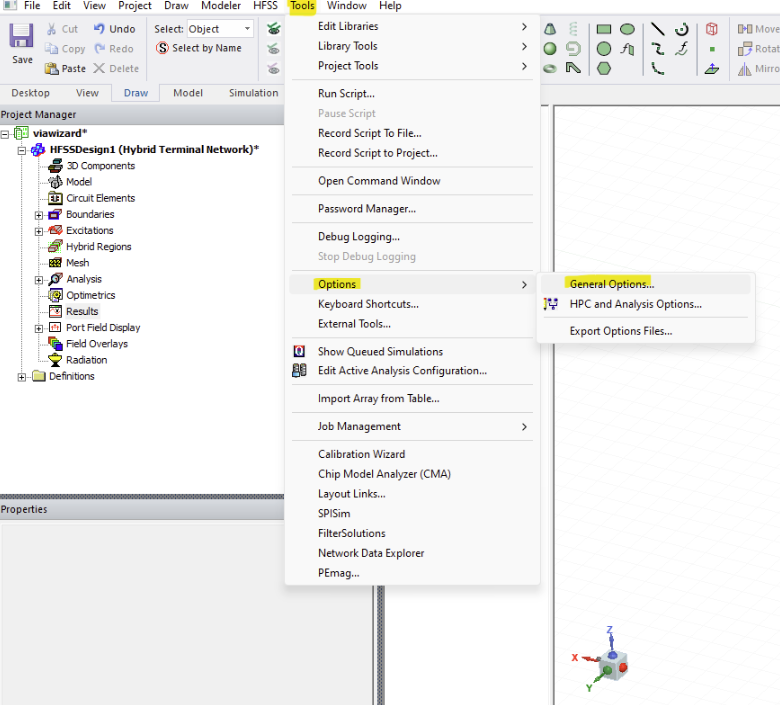
Task: Select the draw ellipse tool icon
Action: 627,29
